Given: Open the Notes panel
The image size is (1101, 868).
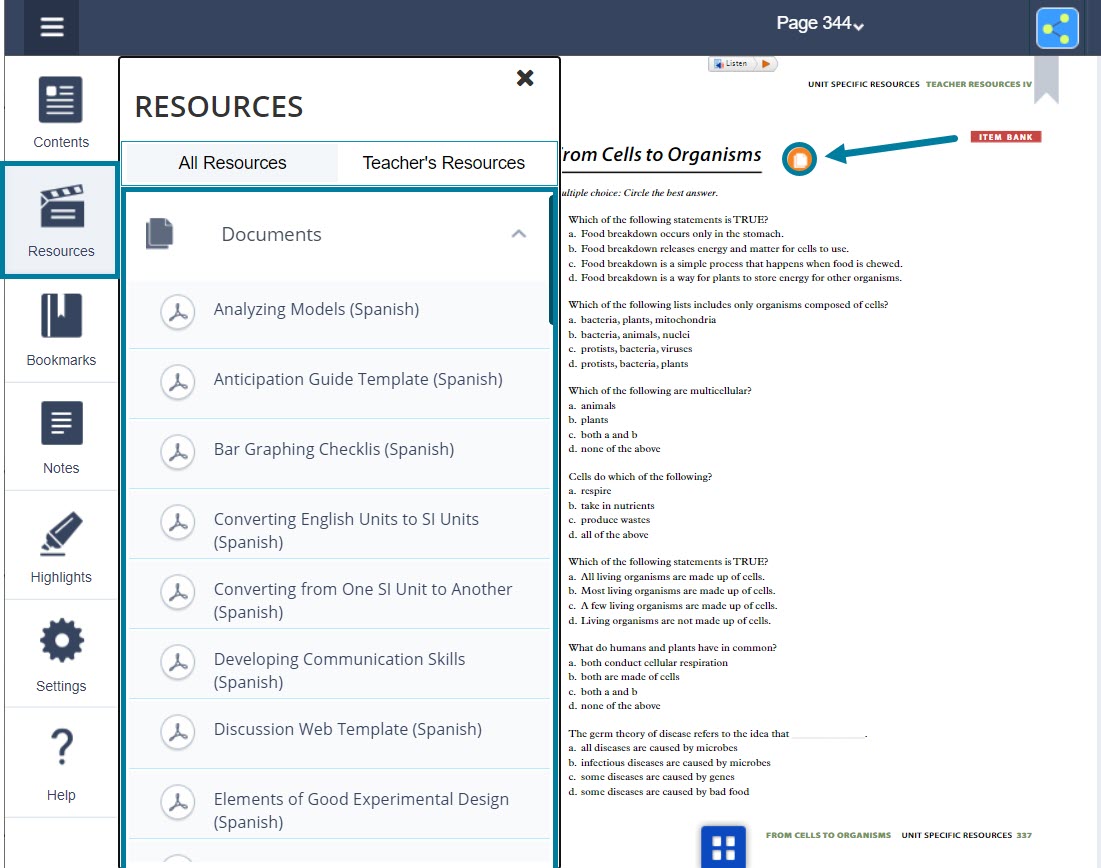Looking at the screenshot, I should [61, 438].
